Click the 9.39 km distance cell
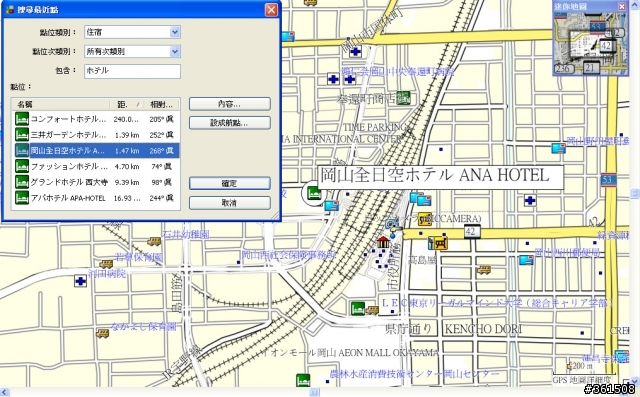640x397 pixels. click(127, 182)
